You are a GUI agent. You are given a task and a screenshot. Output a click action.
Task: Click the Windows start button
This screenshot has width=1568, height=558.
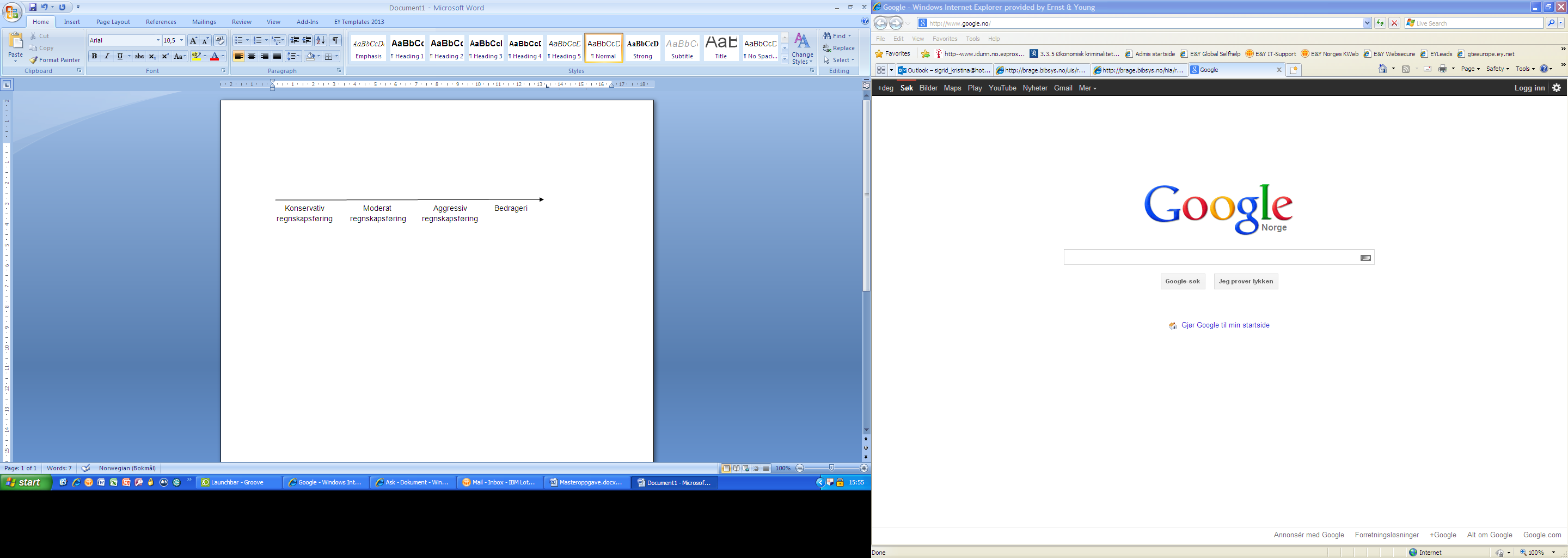27,482
